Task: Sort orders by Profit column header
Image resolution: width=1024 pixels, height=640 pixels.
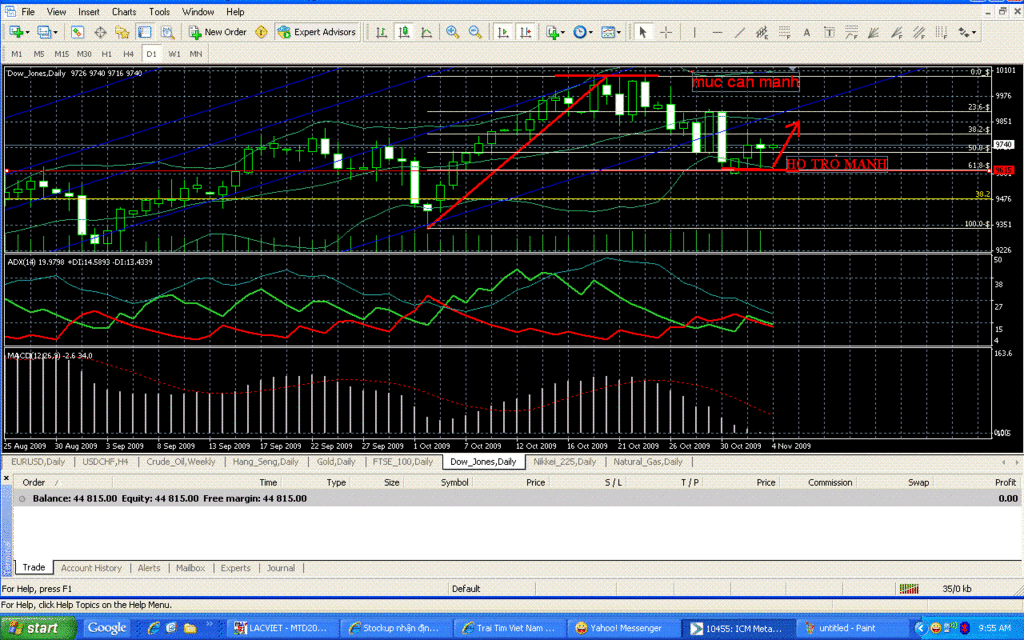Action: (x=1005, y=483)
